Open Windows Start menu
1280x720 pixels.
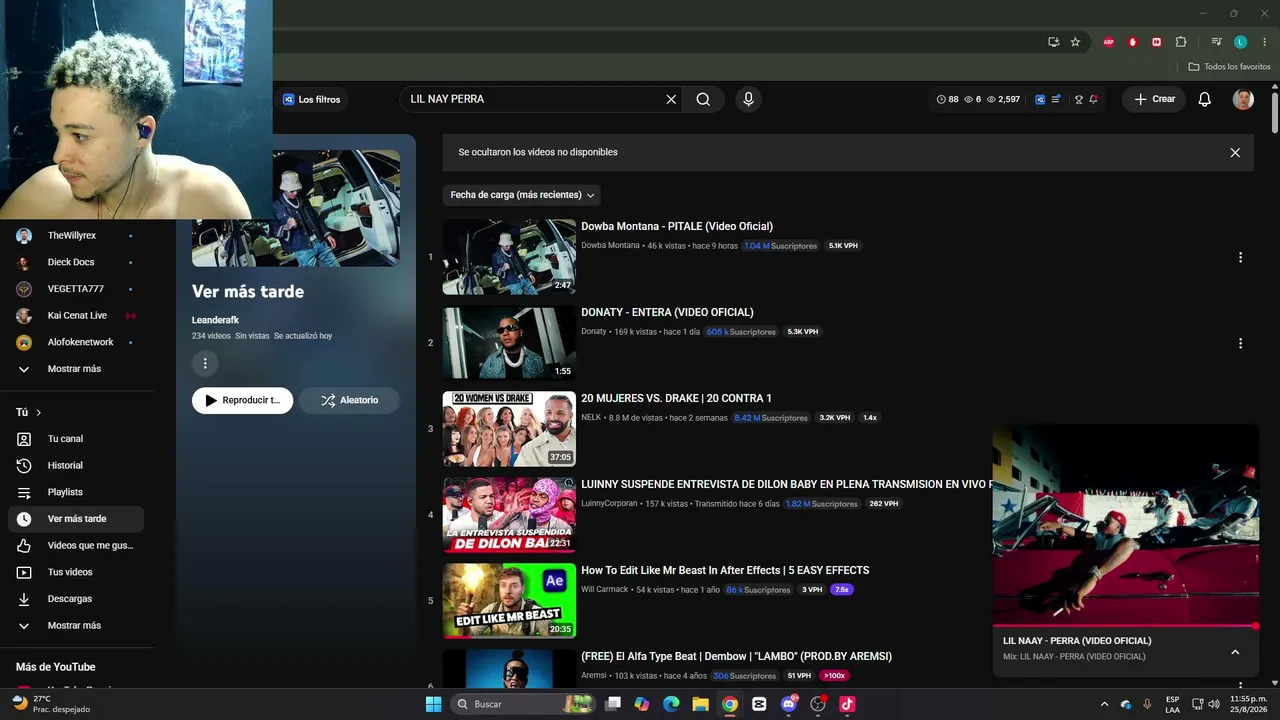(433, 704)
